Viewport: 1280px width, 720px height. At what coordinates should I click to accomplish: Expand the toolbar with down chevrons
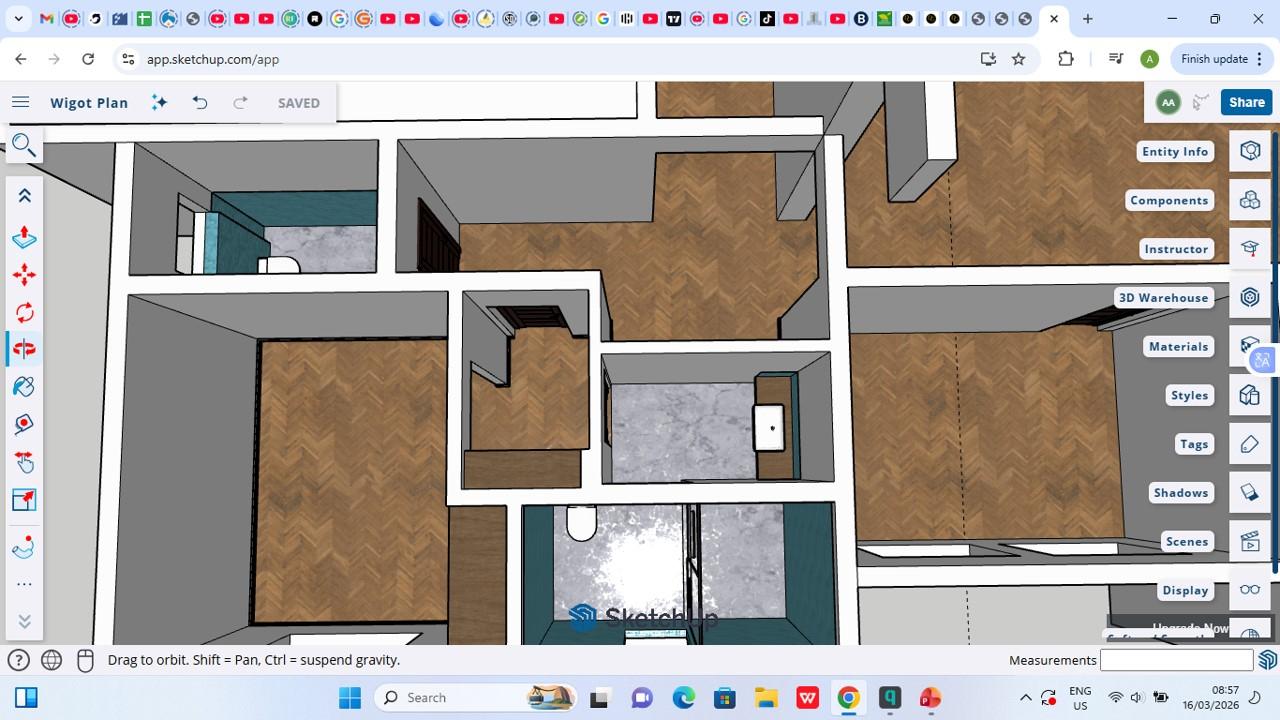point(24,621)
